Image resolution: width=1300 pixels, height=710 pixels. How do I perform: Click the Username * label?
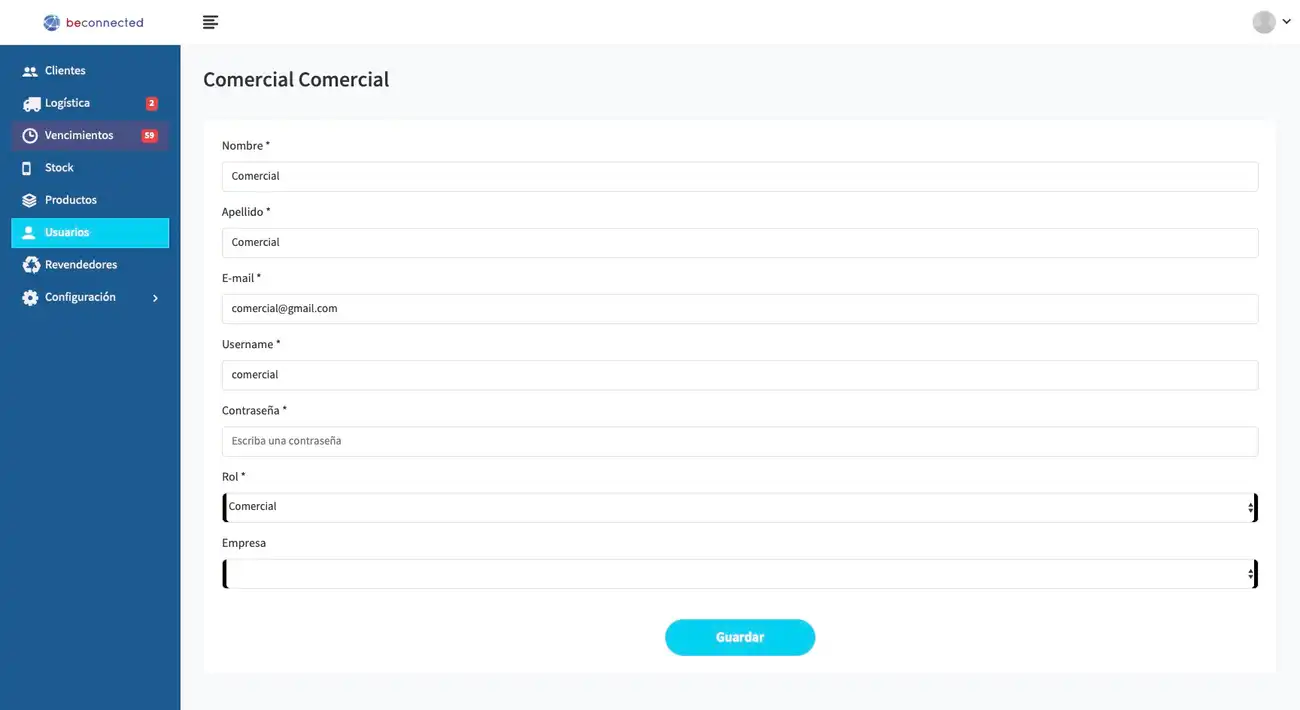[x=251, y=344]
